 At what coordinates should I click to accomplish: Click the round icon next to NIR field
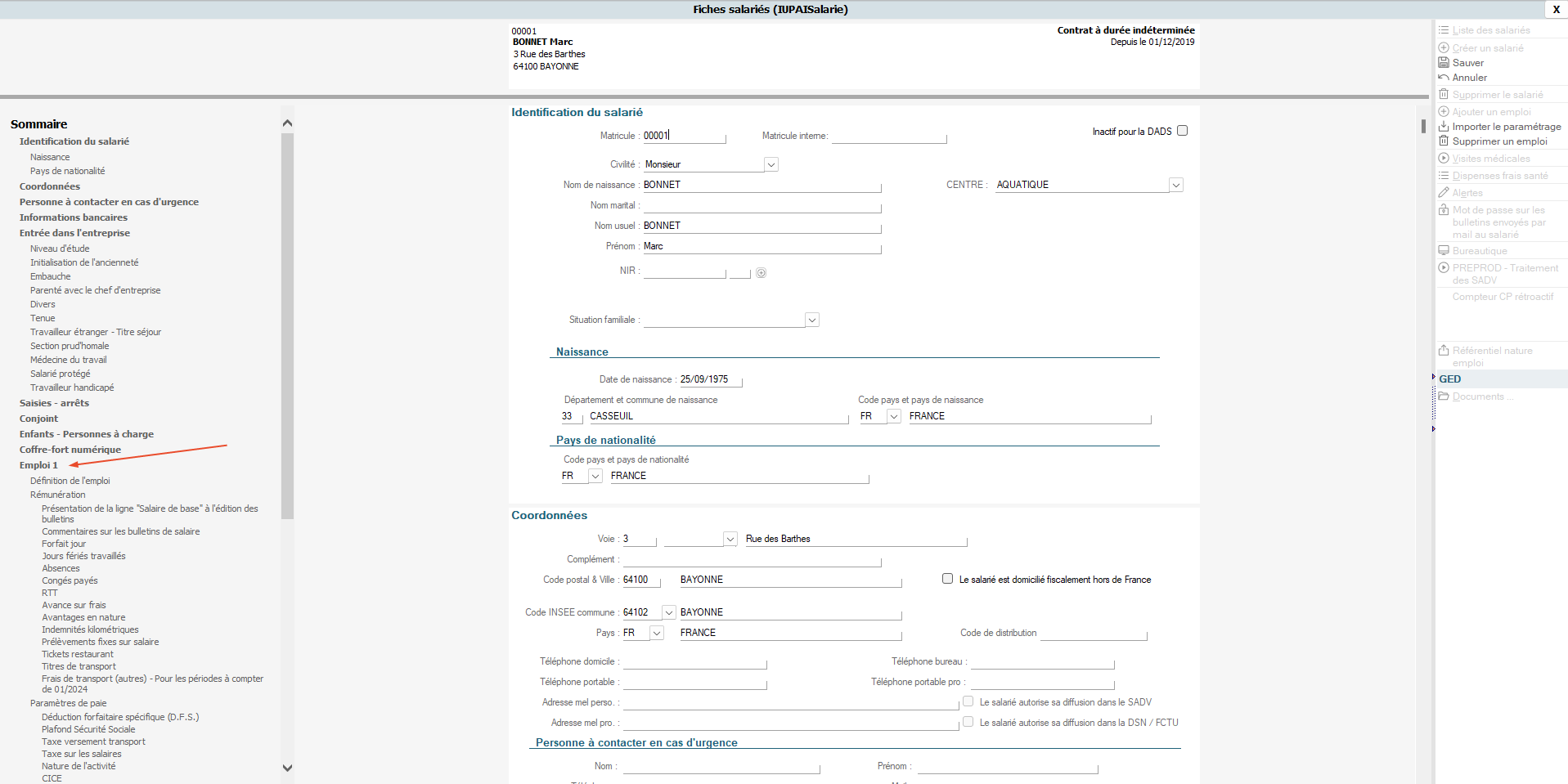pyautogui.click(x=761, y=273)
